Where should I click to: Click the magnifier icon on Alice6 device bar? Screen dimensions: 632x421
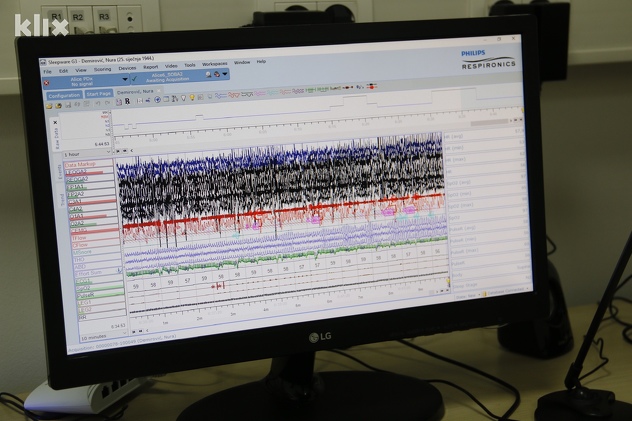tap(208, 75)
